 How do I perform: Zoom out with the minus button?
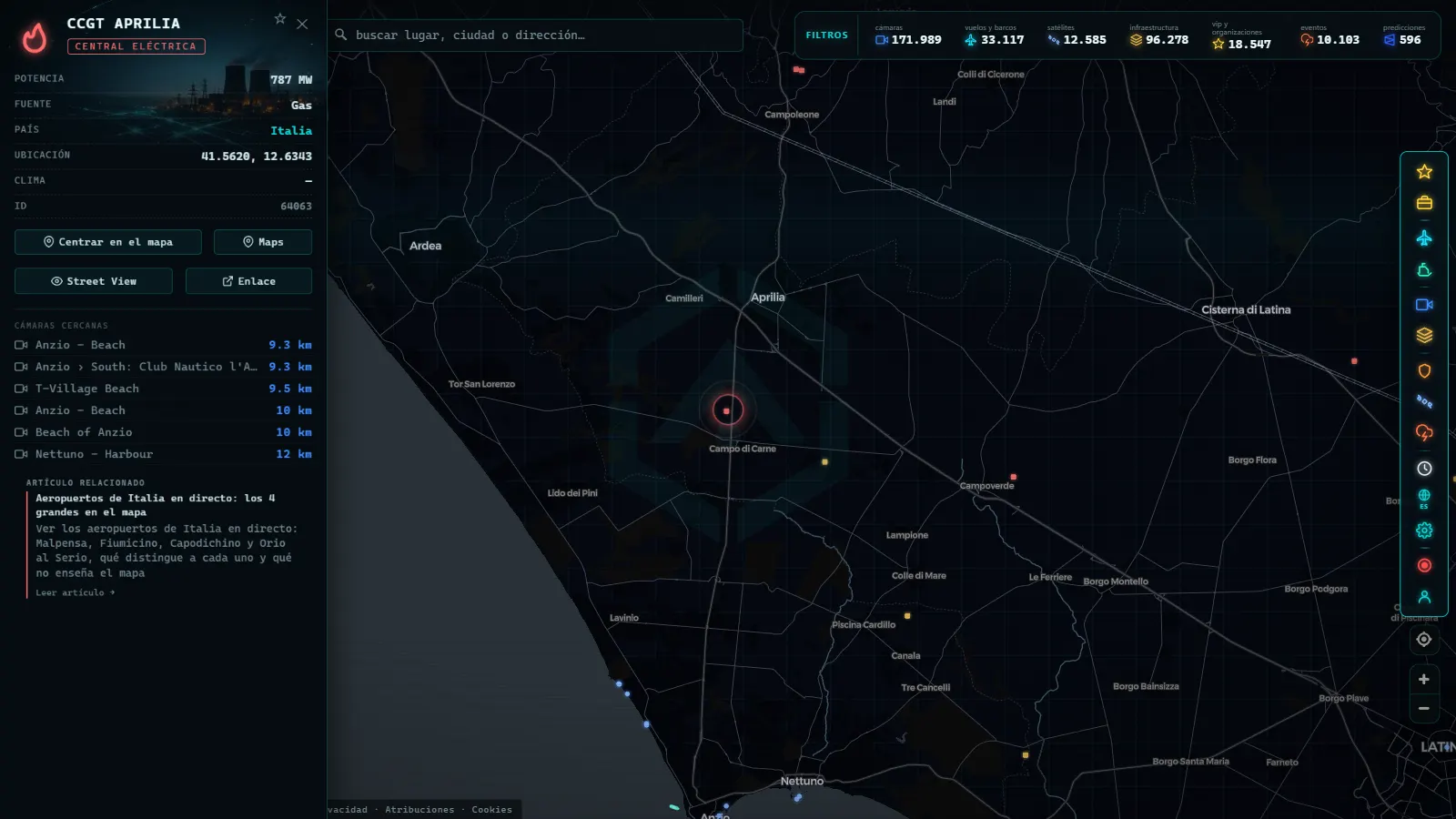click(1424, 709)
